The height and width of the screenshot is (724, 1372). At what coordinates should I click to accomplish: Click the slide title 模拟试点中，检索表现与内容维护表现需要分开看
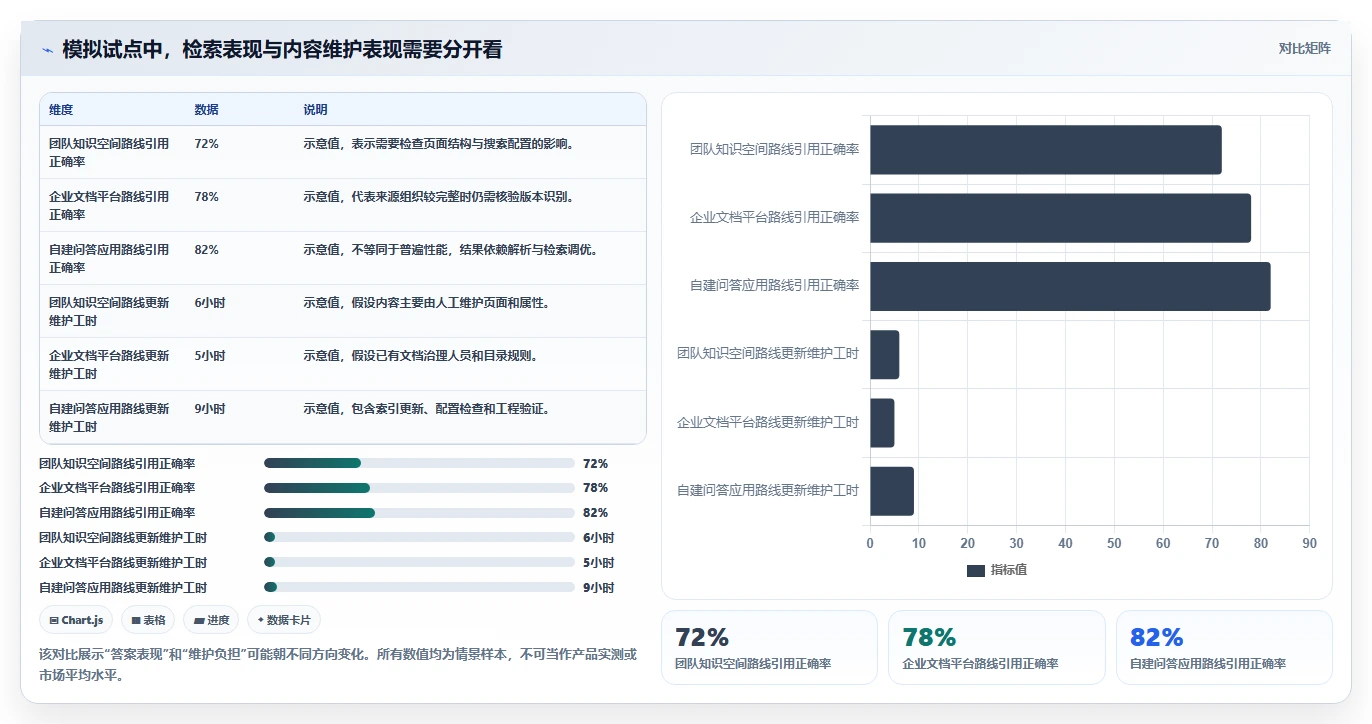point(282,49)
